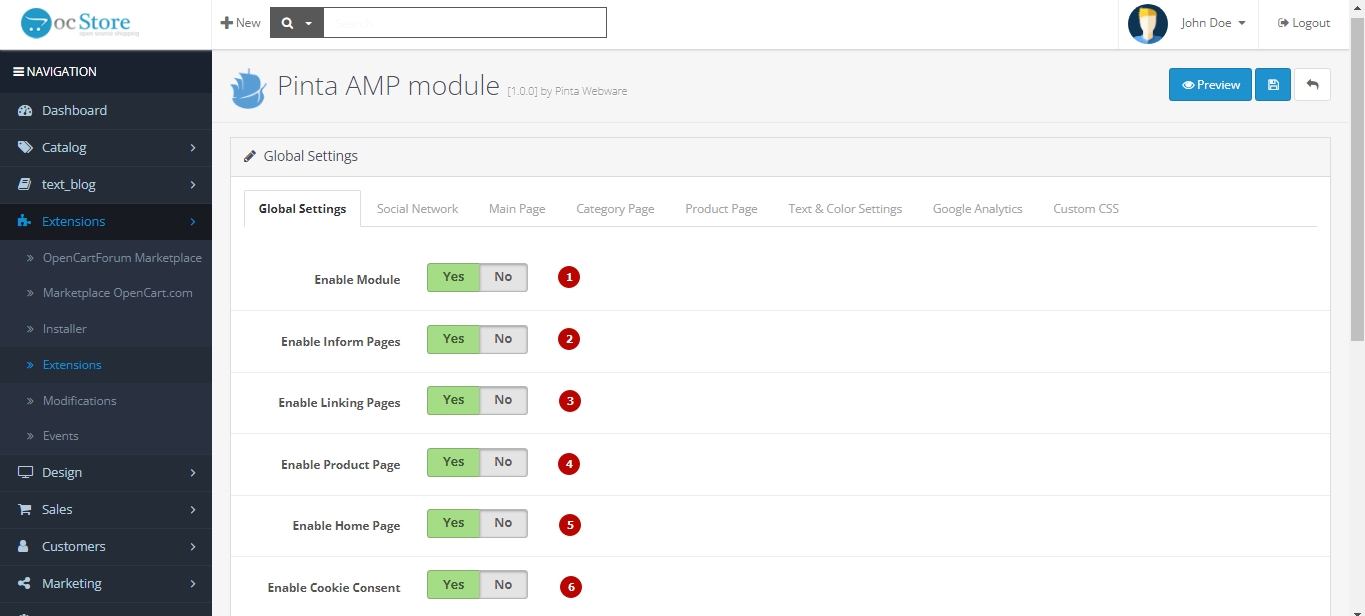The width and height of the screenshot is (1365, 616).
Task: Click the text_blog book icon
Action: [25, 184]
